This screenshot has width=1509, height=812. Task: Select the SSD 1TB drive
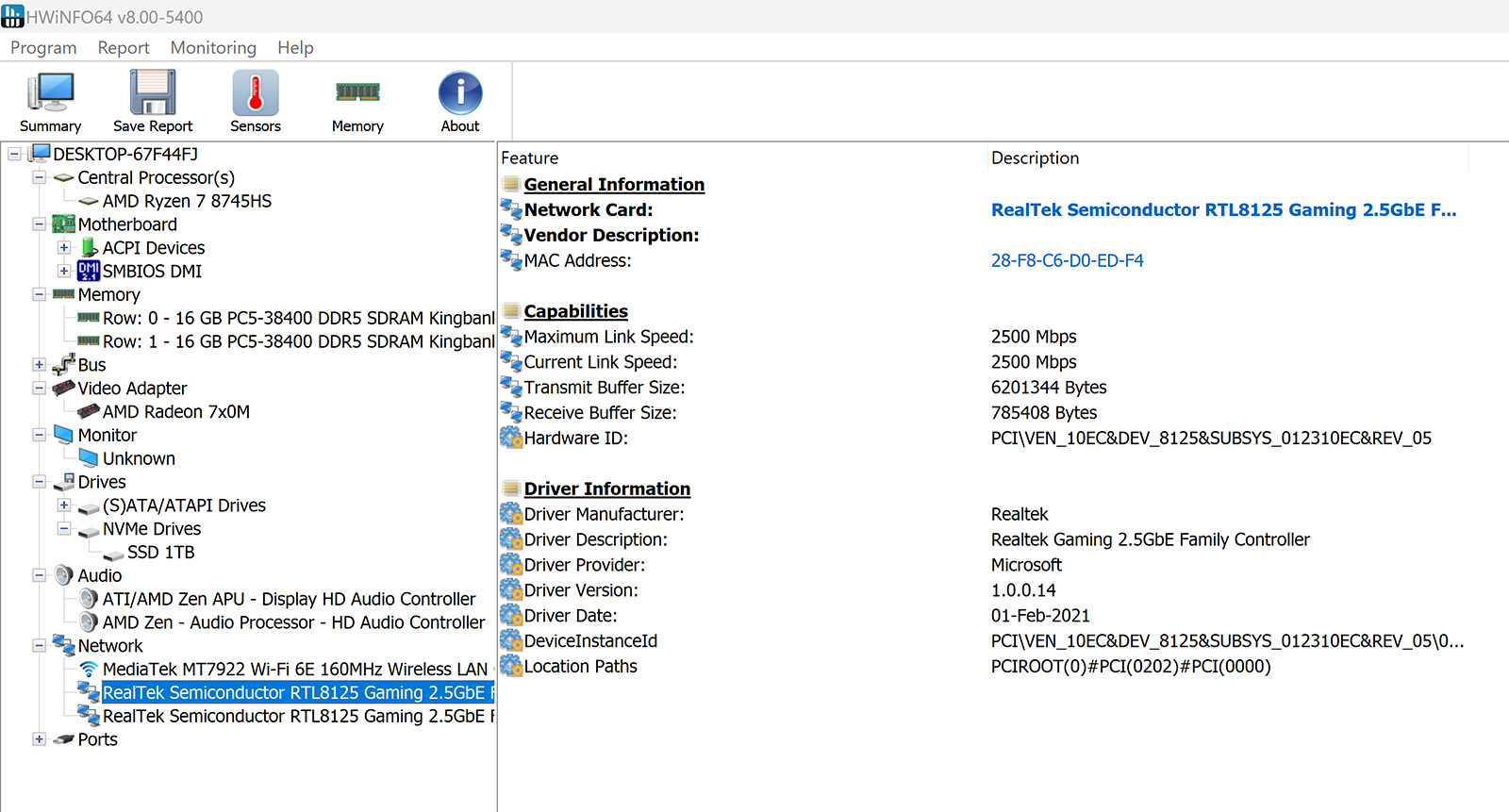(x=161, y=552)
